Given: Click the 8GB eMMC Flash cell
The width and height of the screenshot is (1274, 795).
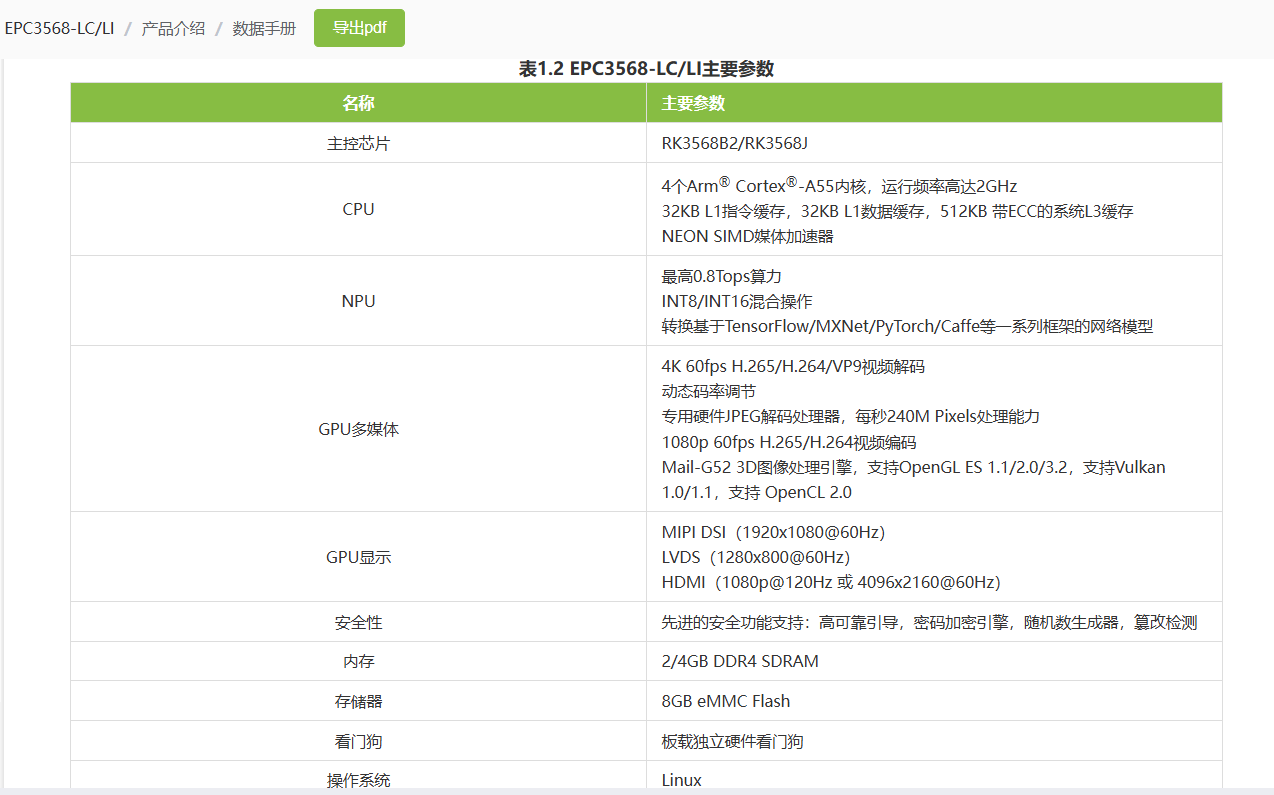Looking at the screenshot, I should 725,701.
